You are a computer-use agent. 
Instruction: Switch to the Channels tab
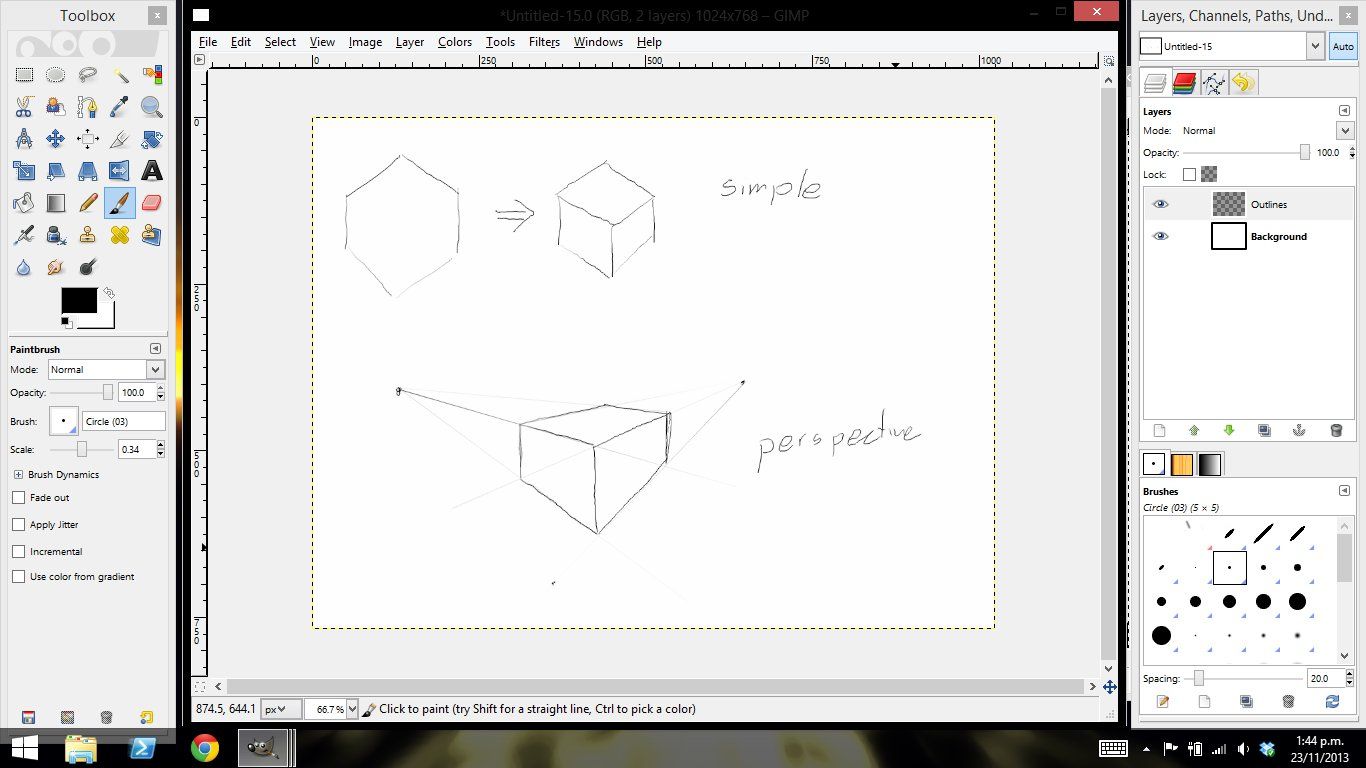coord(1186,82)
